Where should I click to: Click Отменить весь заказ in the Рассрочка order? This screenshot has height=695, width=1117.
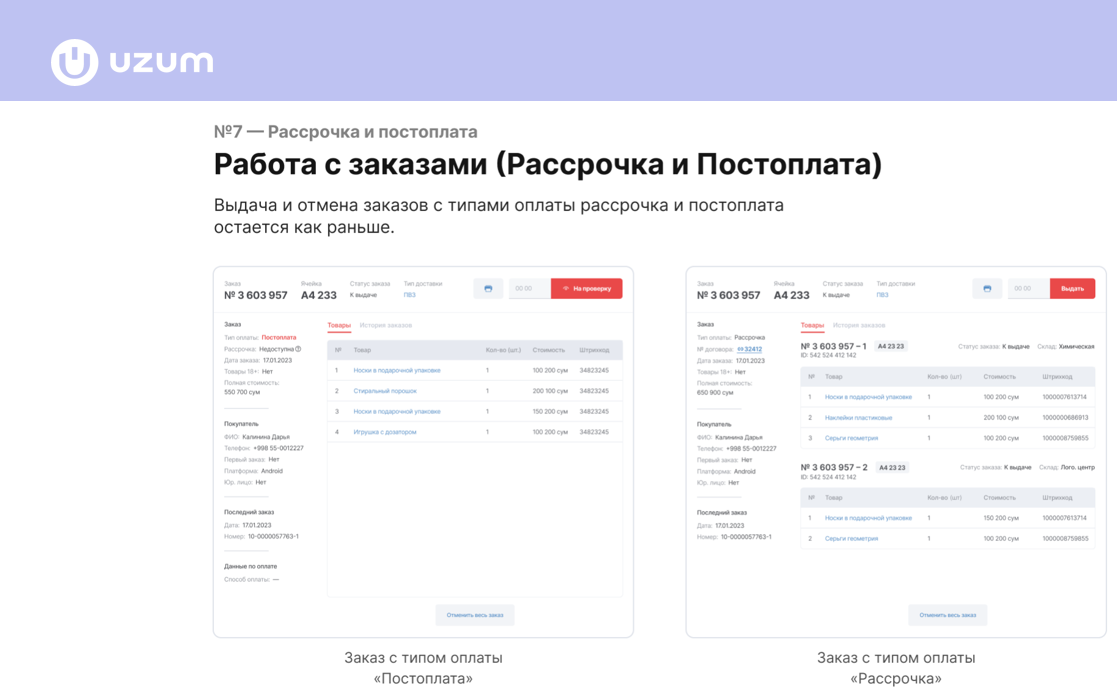coord(947,615)
